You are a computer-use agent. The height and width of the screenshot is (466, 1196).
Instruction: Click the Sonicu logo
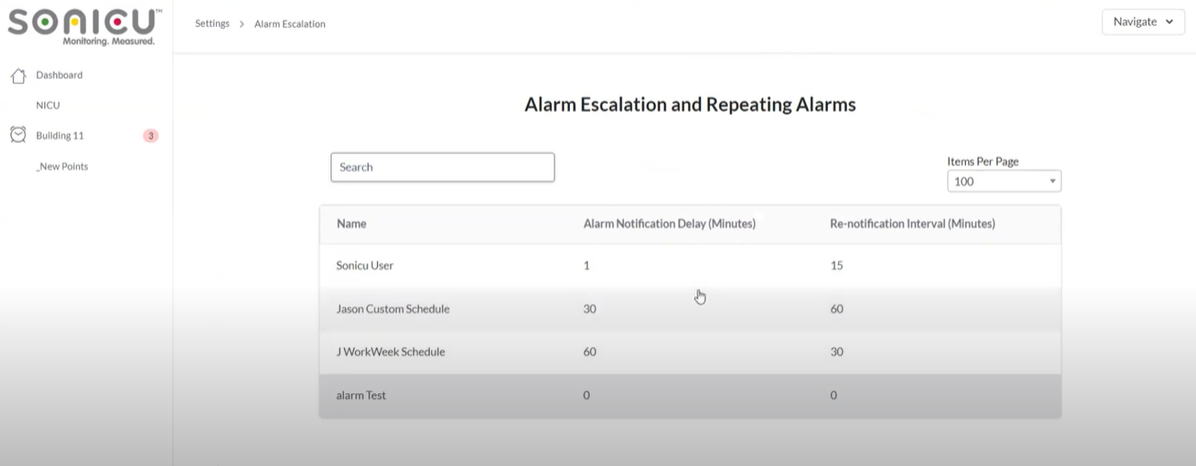click(x=84, y=26)
